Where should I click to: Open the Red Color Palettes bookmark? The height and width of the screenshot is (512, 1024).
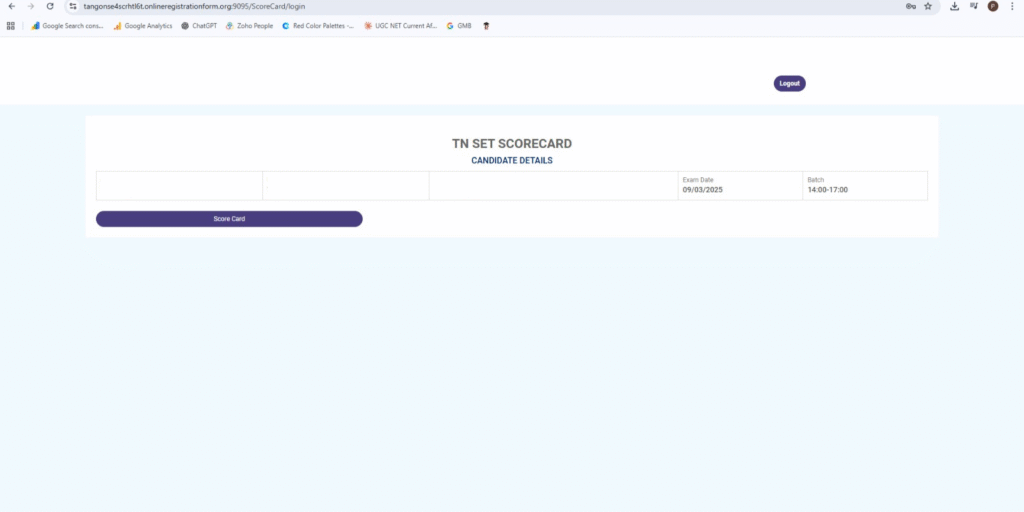point(318,26)
